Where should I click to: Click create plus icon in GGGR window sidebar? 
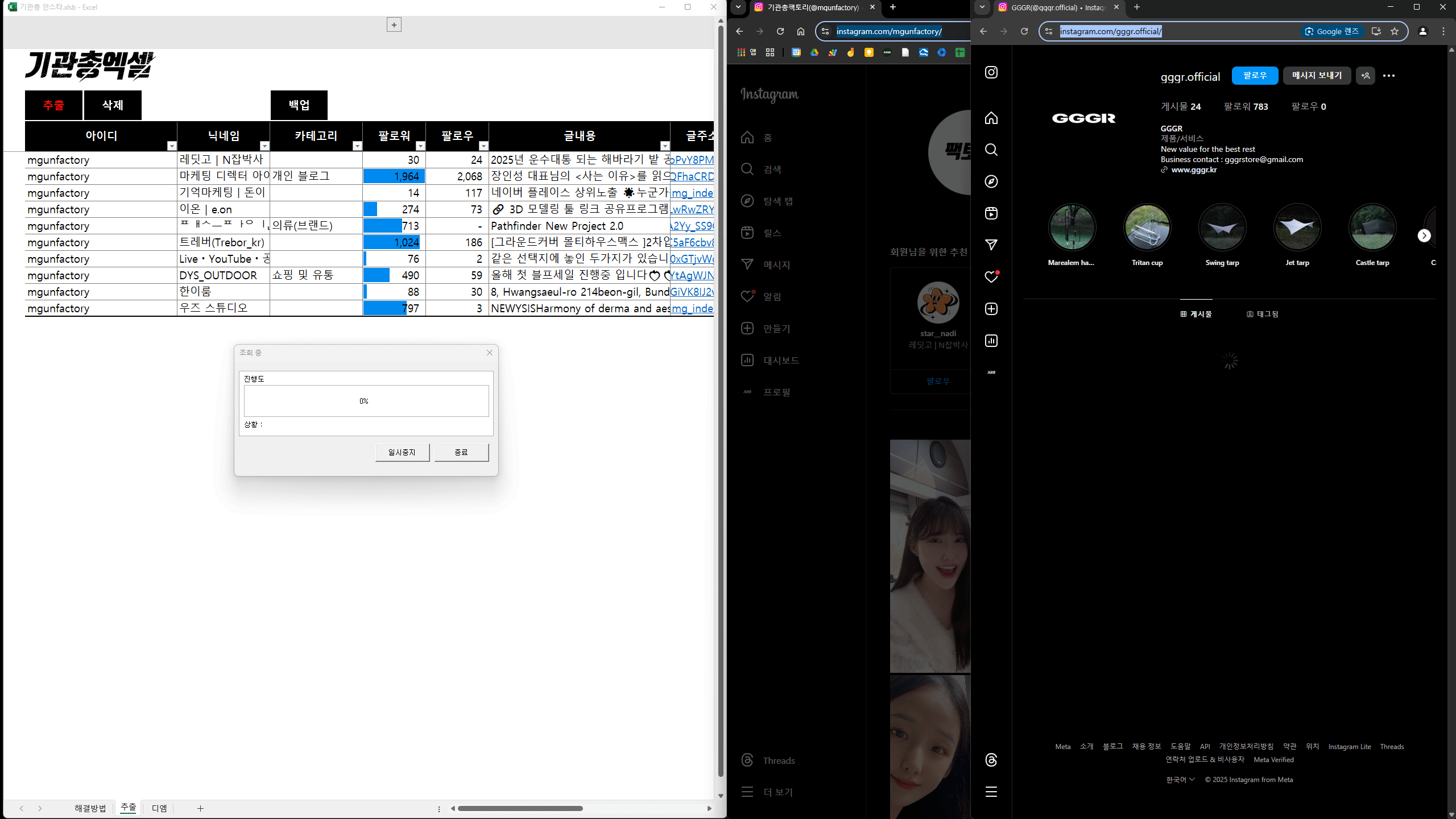coord(991,309)
